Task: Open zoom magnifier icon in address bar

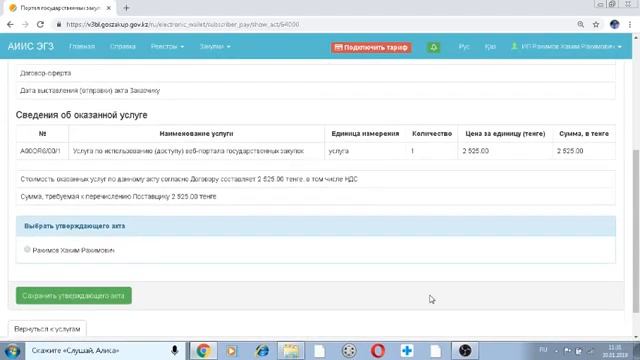Action: [x=580, y=24]
